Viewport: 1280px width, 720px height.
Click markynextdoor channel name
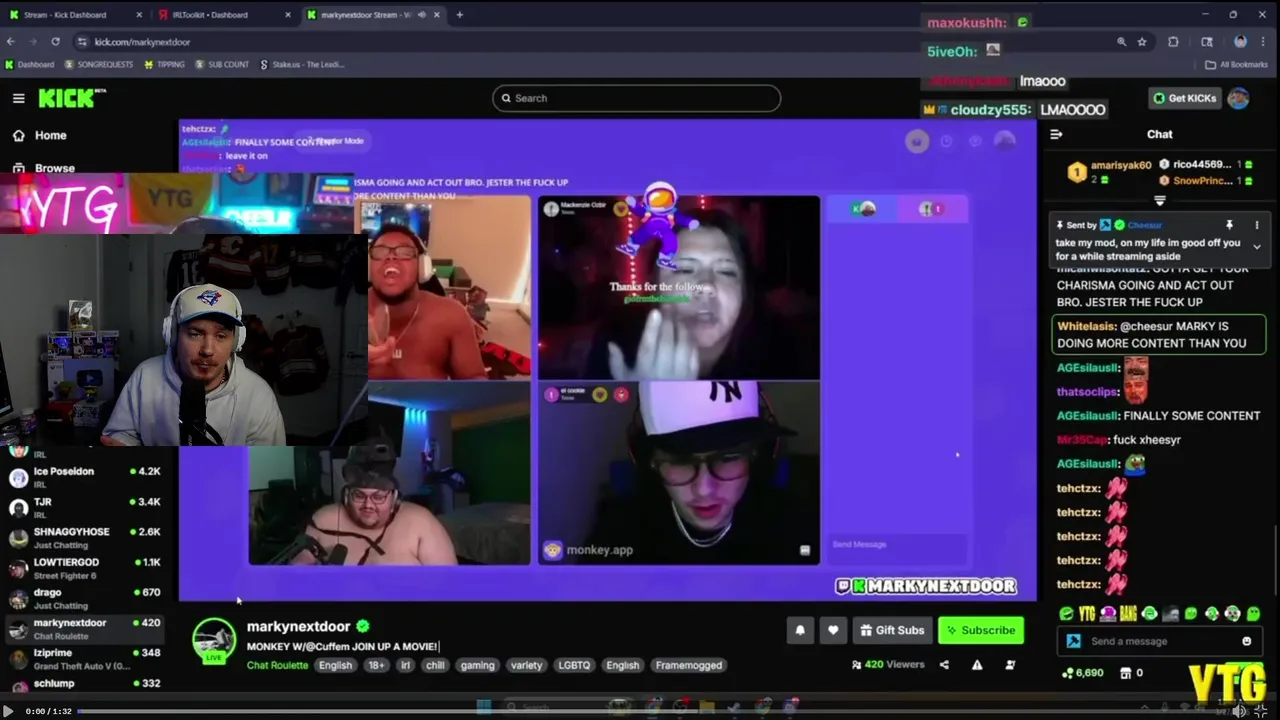click(298, 626)
